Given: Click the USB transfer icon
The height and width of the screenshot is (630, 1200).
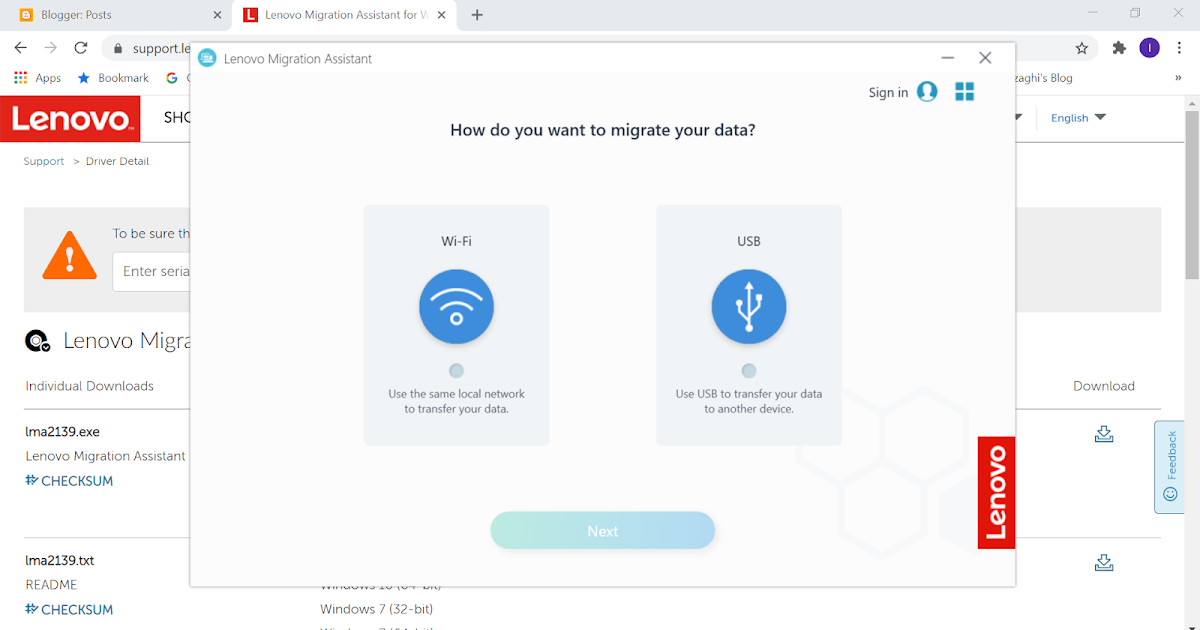Looking at the screenshot, I should [749, 307].
